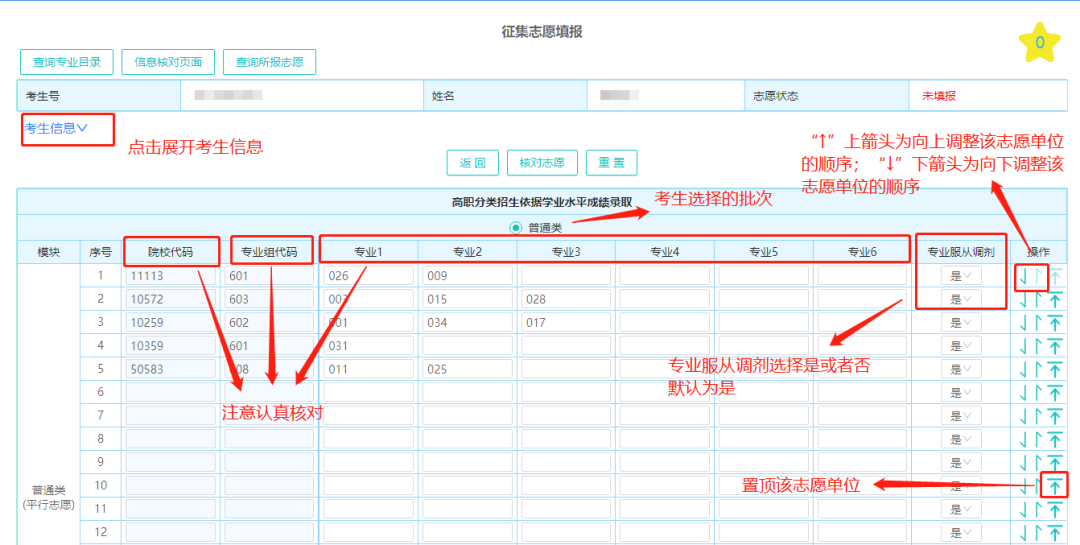Pin row 11 volunteer to the top
The image size is (1080, 545).
coord(1055,510)
